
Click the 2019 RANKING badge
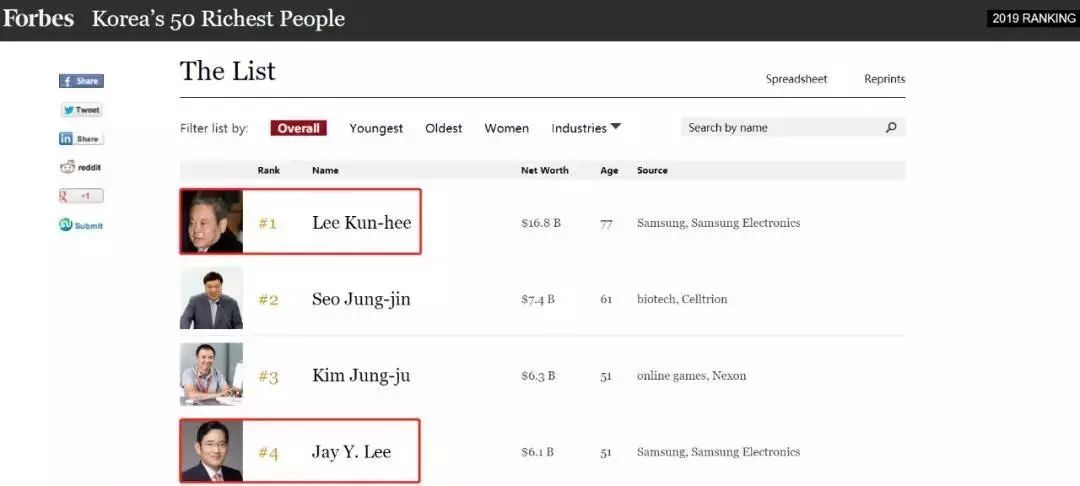tap(1031, 19)
